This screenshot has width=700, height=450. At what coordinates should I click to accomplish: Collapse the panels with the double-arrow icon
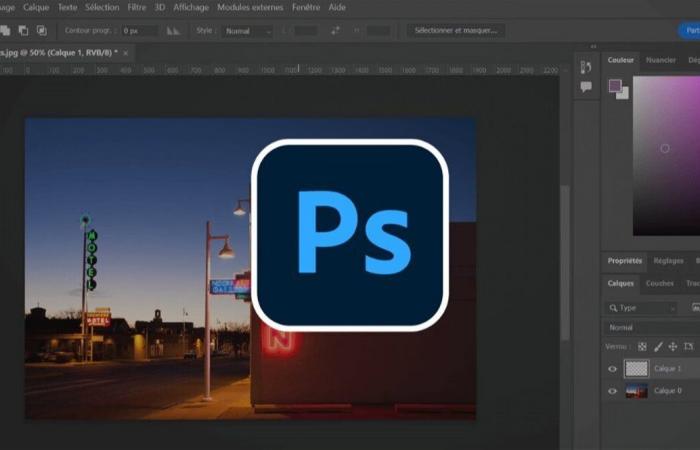pyautogui.click(x=593, y=46)
